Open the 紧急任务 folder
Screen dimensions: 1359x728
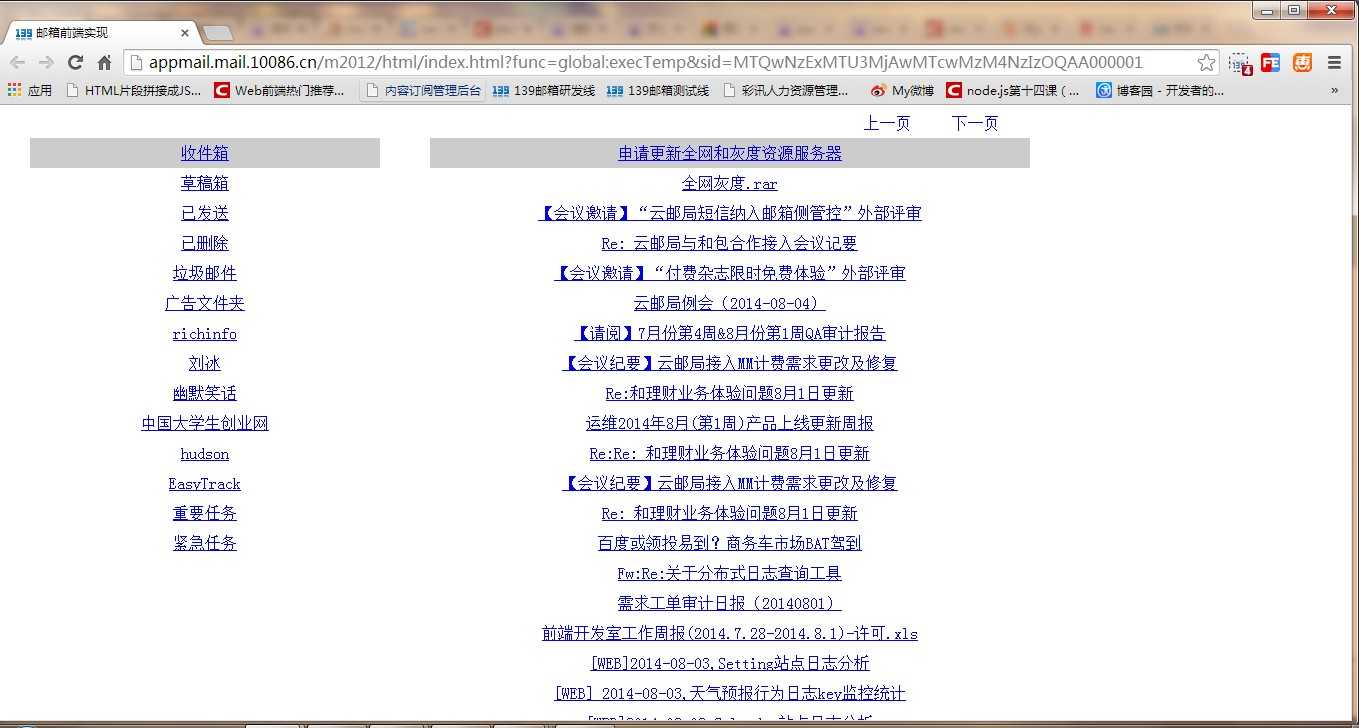205,543
